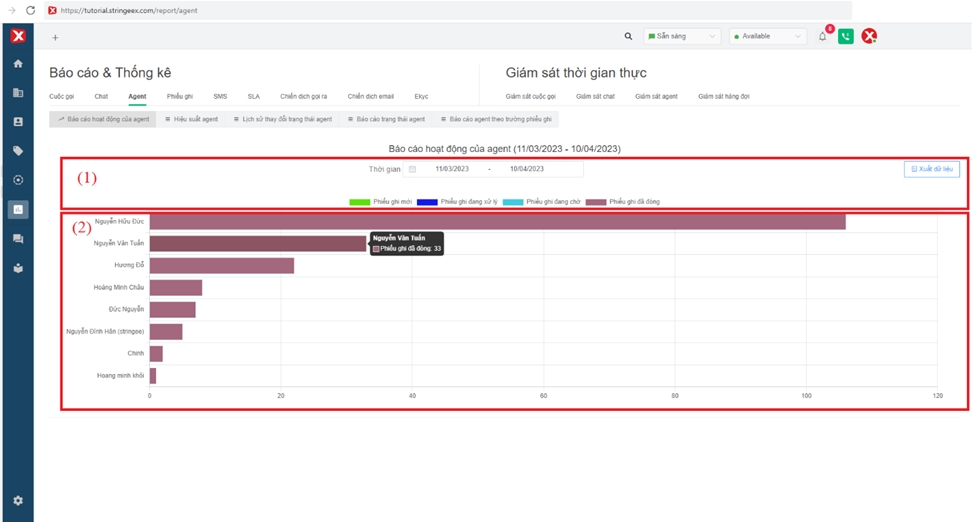The height and width of the screenshot is (522, 973).
Task: Click the search magnifier icon
Action: (x=628, y=37)
